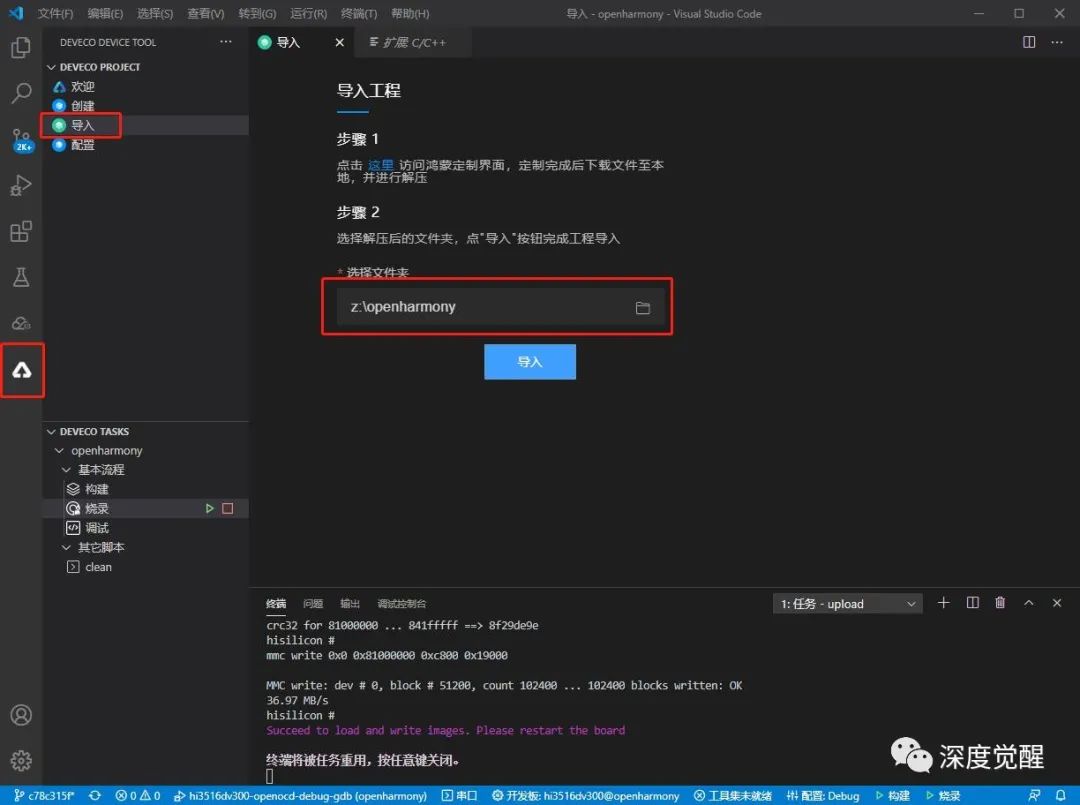Close the 导入 editor tab
Viewport: 1080px width, 805px height.
340,43
